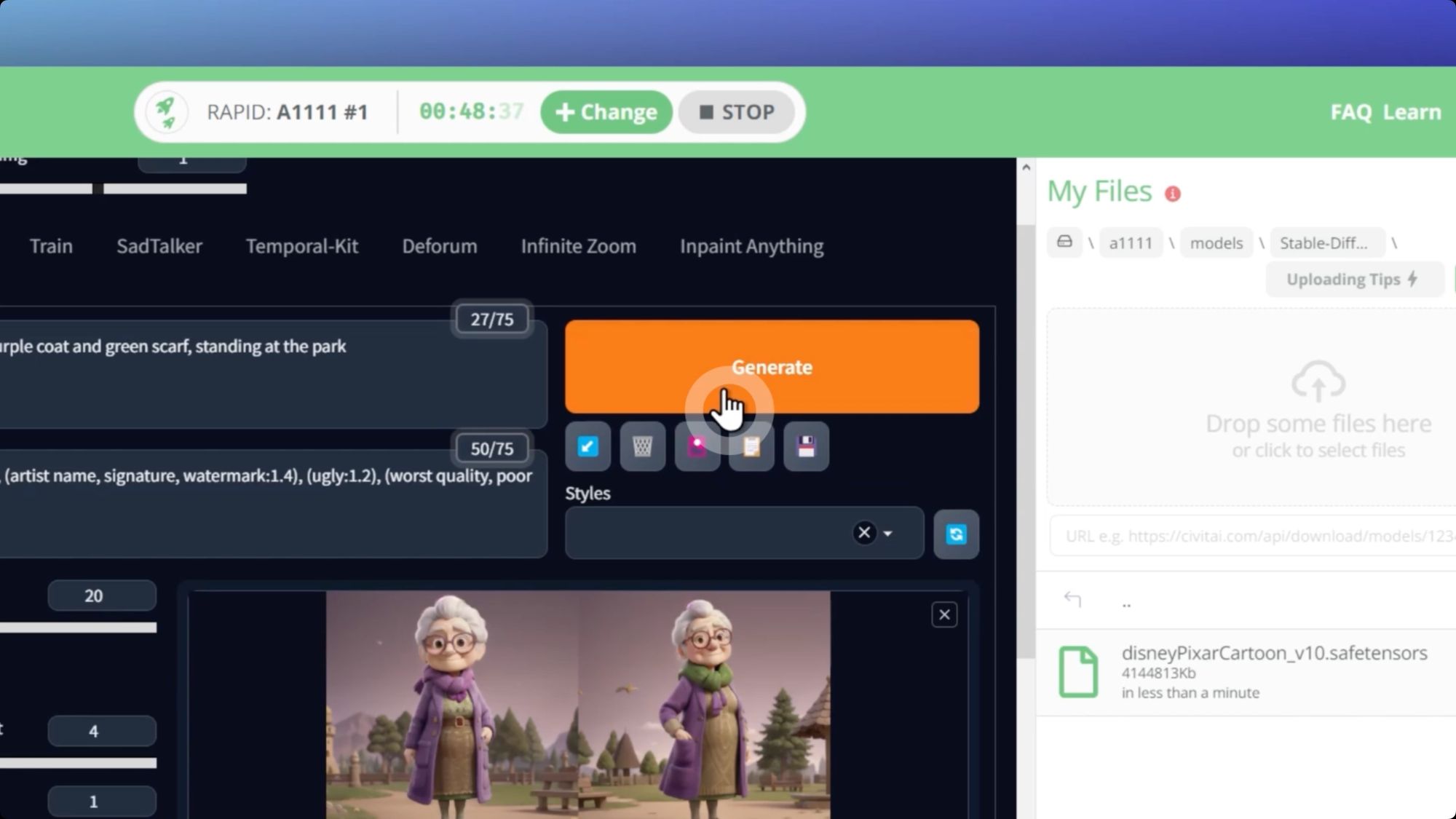Open the Stable-Diff... breadcrumb folder
Image resolution: width=1456 pixels, height=819 pixels.
click(x=1324, y=243)
